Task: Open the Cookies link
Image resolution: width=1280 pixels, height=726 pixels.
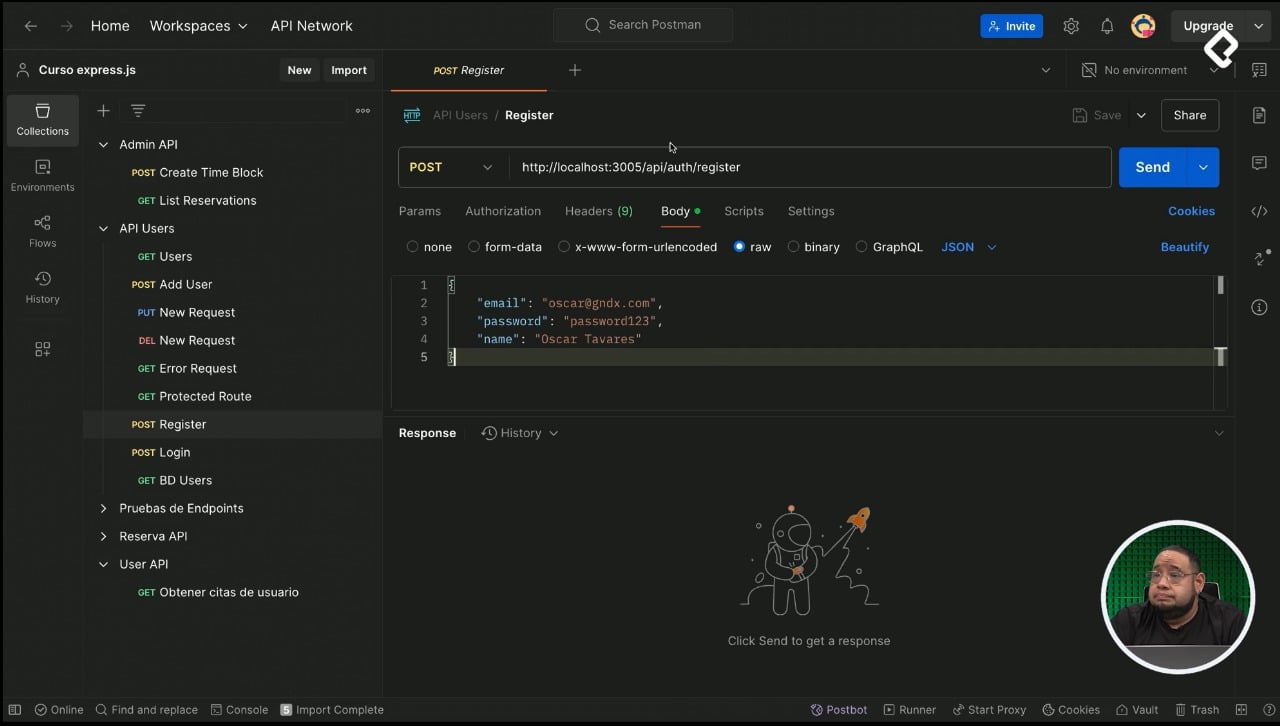Action: 1191,211
